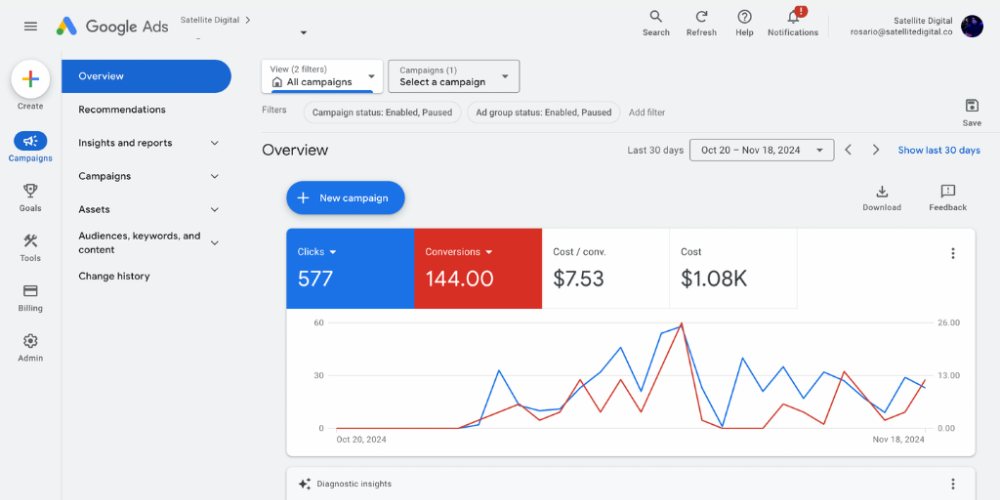Click the New campaign button
This screenshot has width=1000, height=500.
click(346, 198)
